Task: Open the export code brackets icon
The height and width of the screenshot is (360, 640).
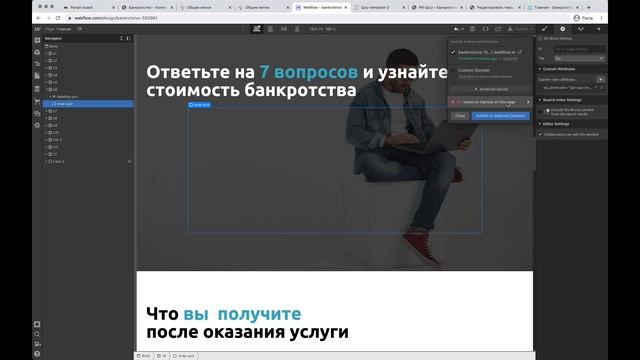Action: point(485,29)
